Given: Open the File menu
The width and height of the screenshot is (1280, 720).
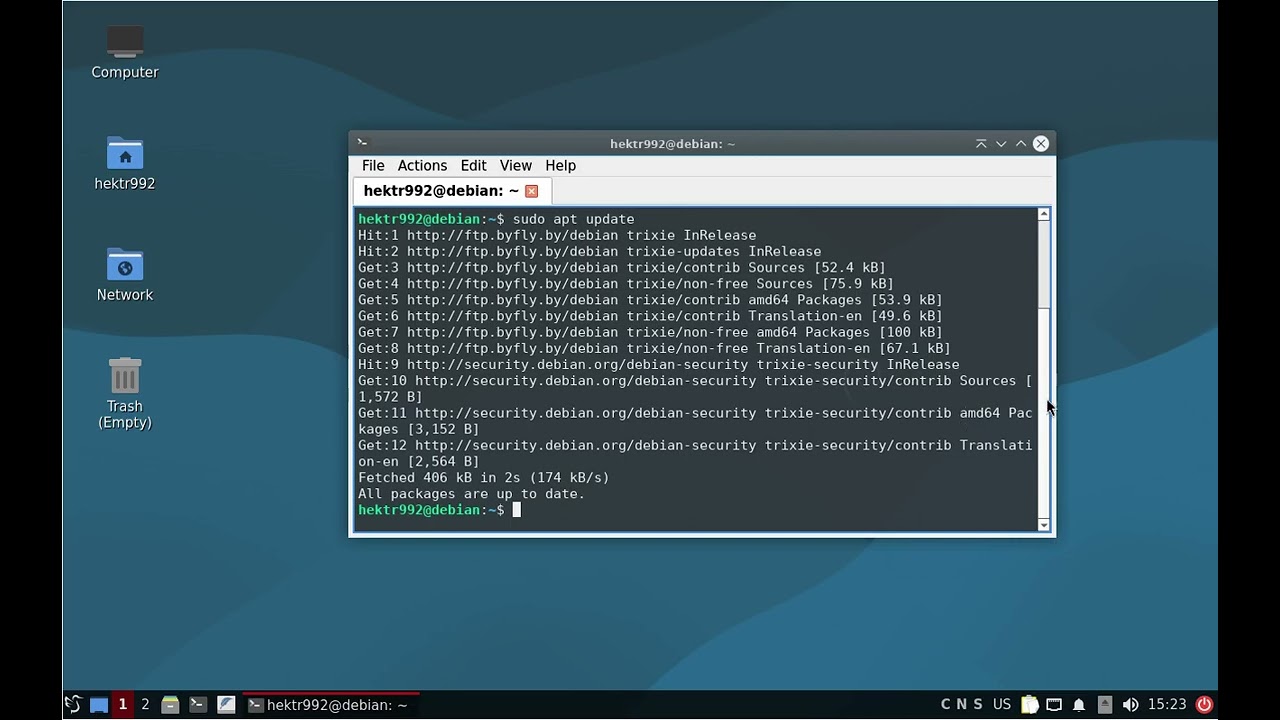Looking at the screenshot, I should coord(373,165).
